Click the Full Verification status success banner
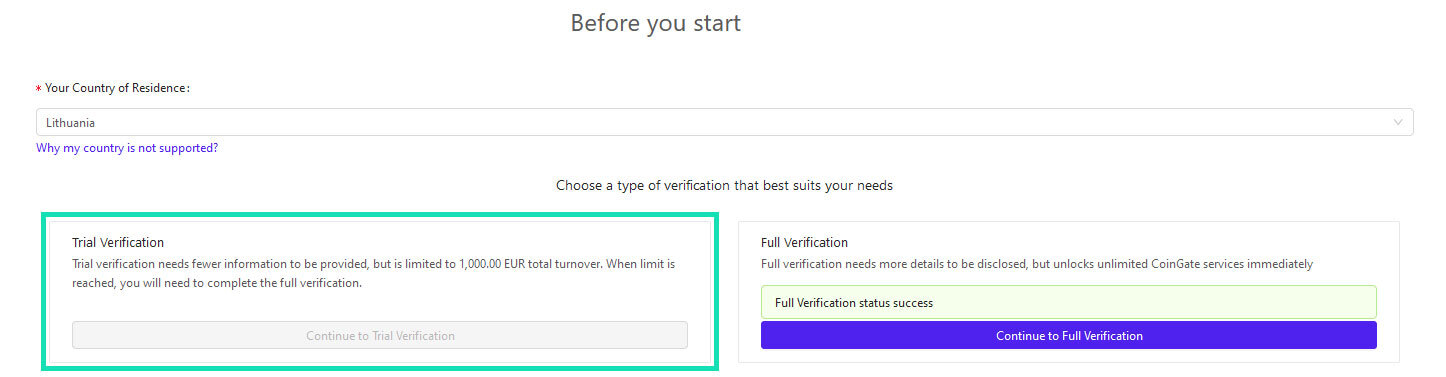The image size is (1446, 377). click(x=1068, y=302)
